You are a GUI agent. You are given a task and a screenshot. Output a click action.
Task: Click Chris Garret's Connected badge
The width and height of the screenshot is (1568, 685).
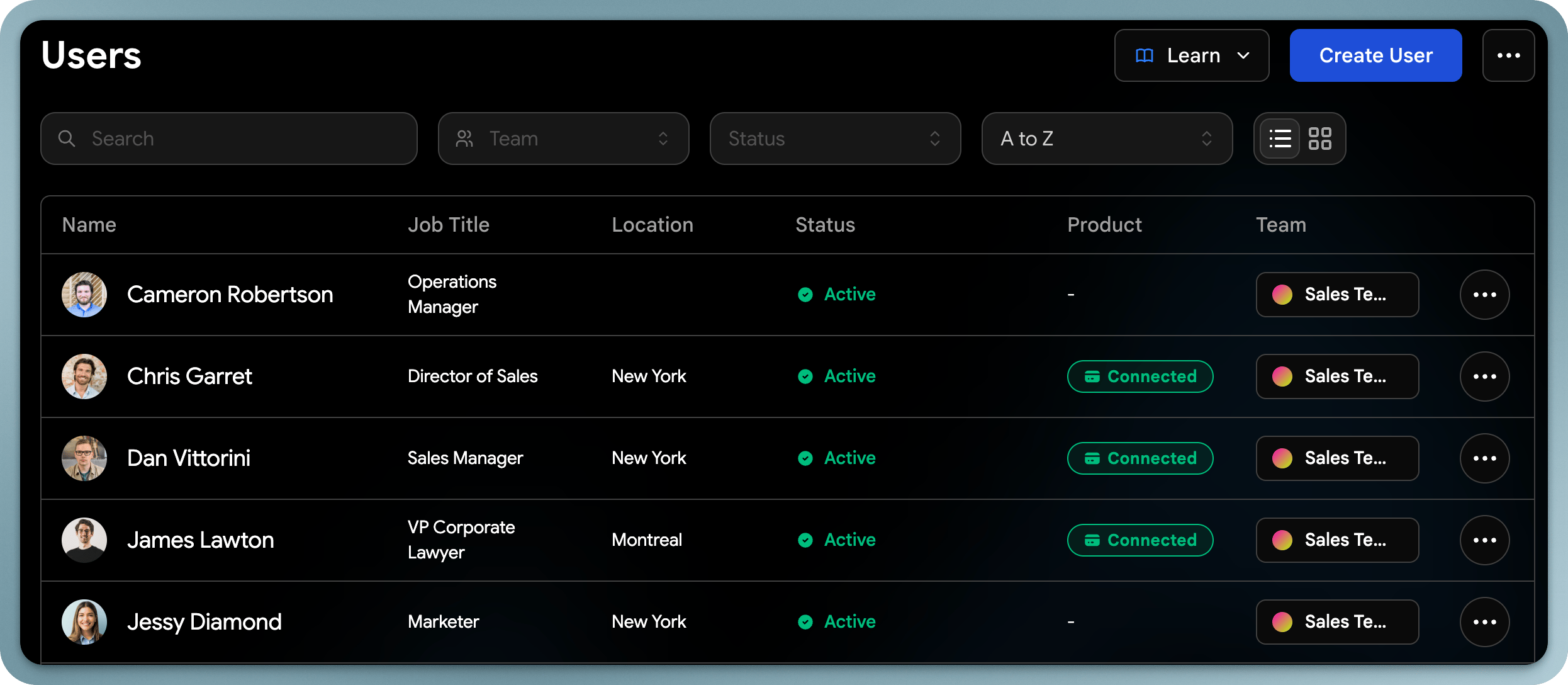pos(1140,376)
